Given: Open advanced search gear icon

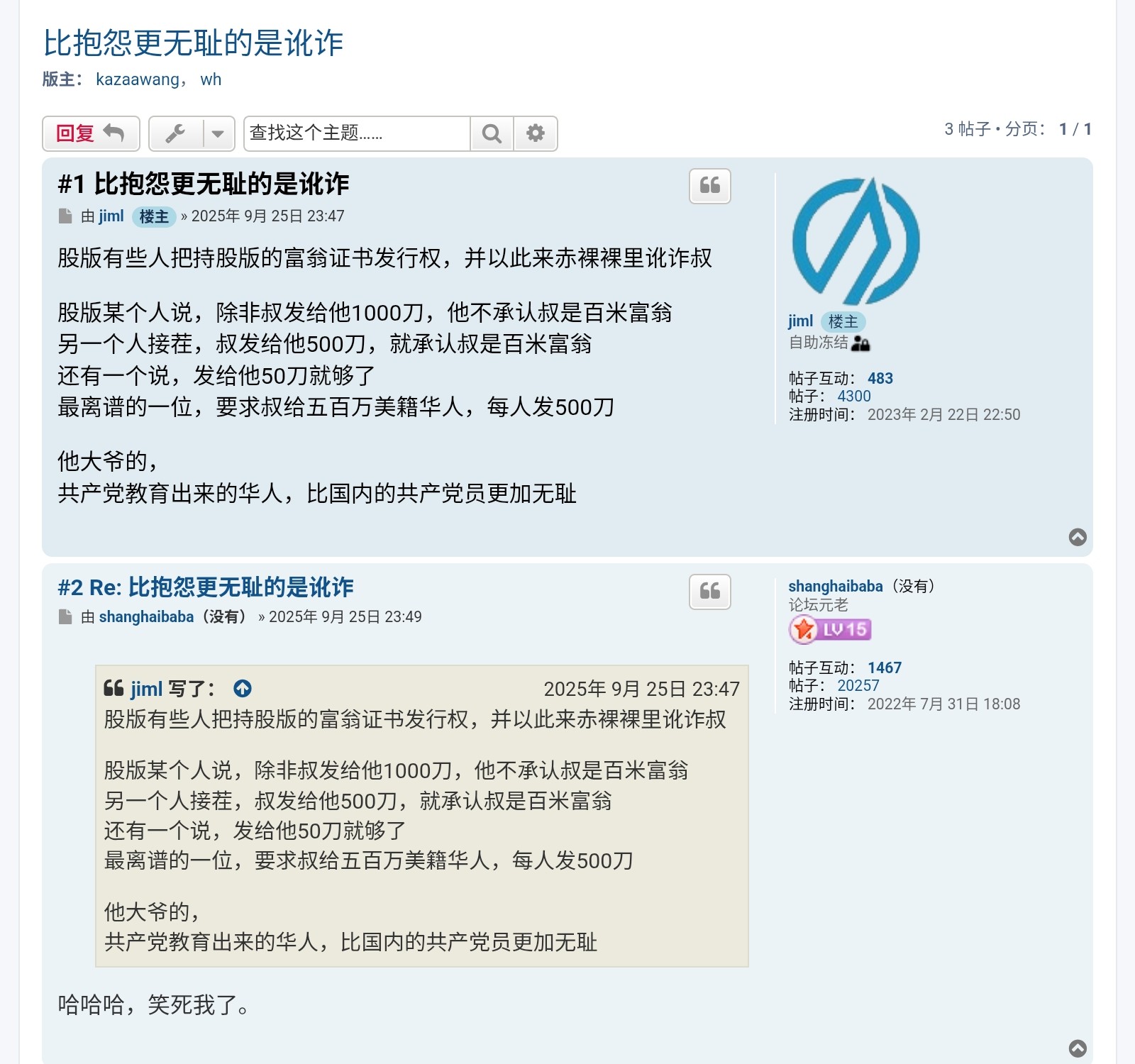Looking at the screenshot, I should click(x=536, y=133).
